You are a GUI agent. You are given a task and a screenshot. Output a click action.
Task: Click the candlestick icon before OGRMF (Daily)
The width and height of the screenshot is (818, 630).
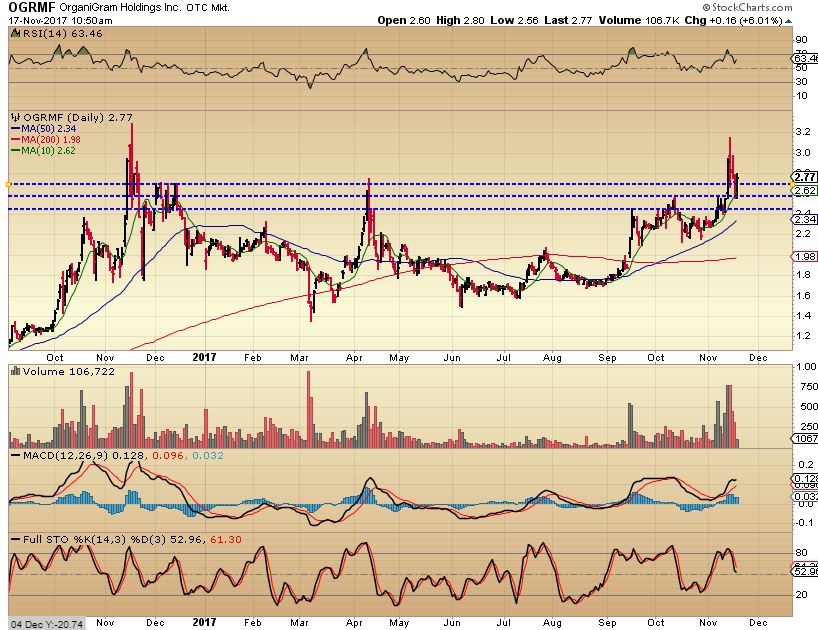click(16, 117)
